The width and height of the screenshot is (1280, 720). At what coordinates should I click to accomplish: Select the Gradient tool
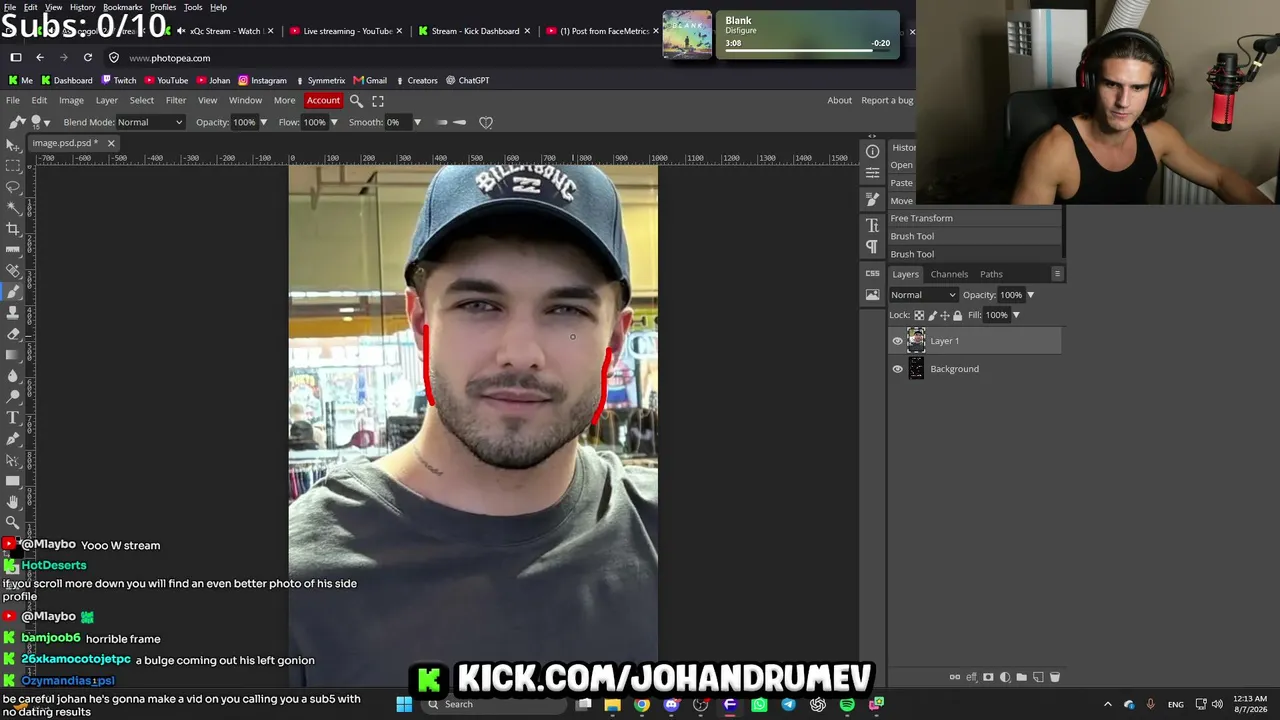click(13, 355)
